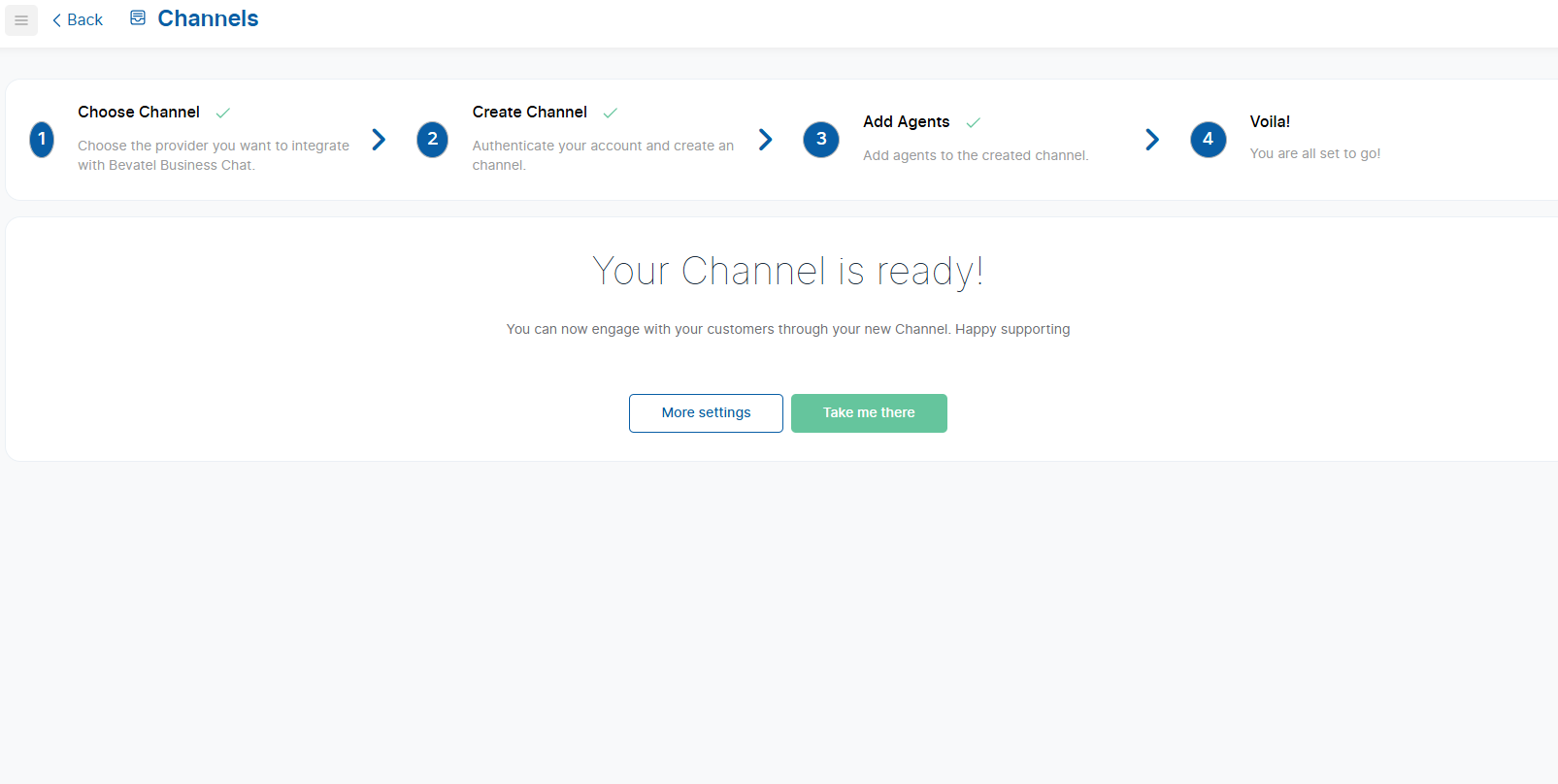Click the step 4 number circle

[x=1208, y=140]
